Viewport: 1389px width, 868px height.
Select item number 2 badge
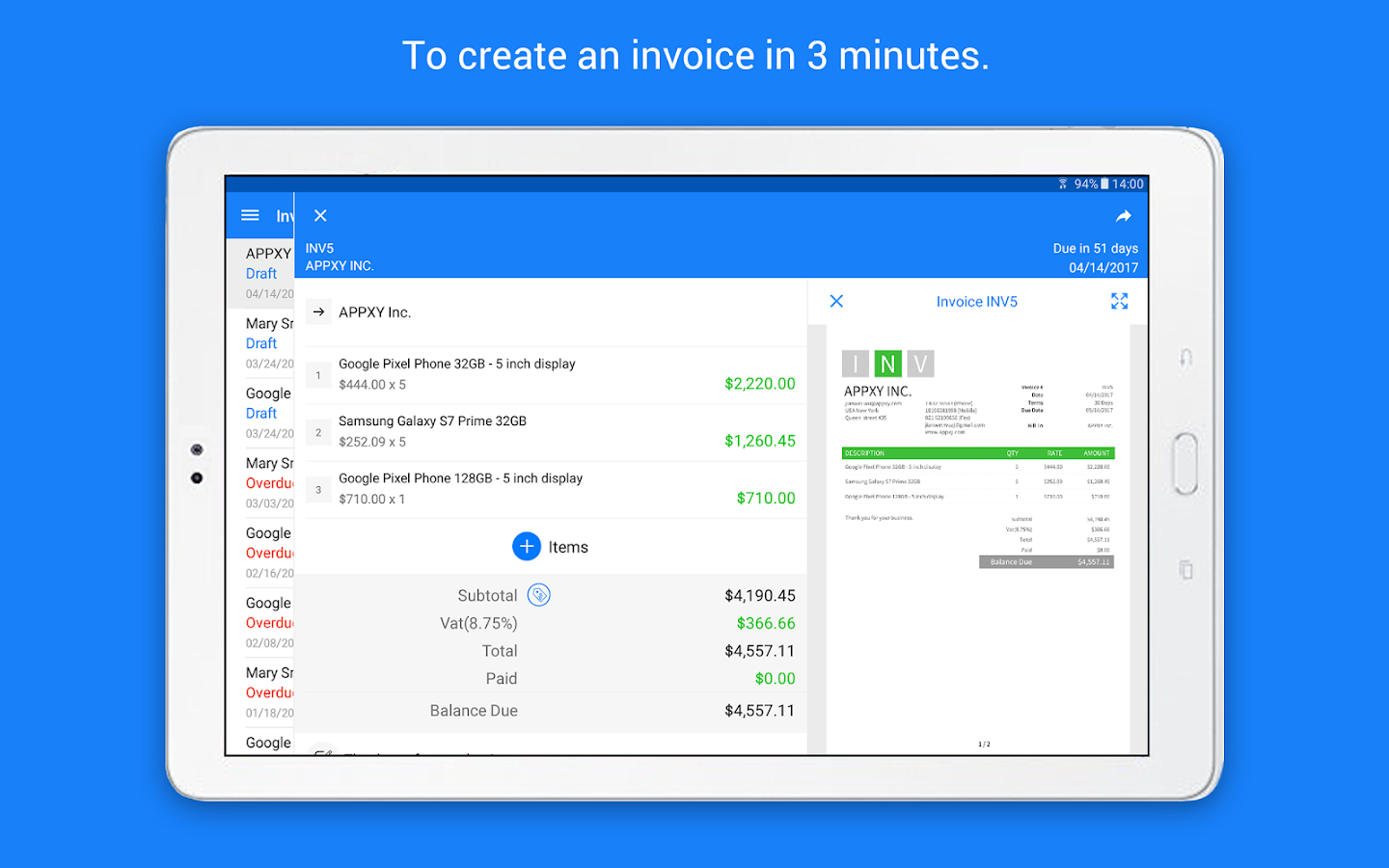318,432
